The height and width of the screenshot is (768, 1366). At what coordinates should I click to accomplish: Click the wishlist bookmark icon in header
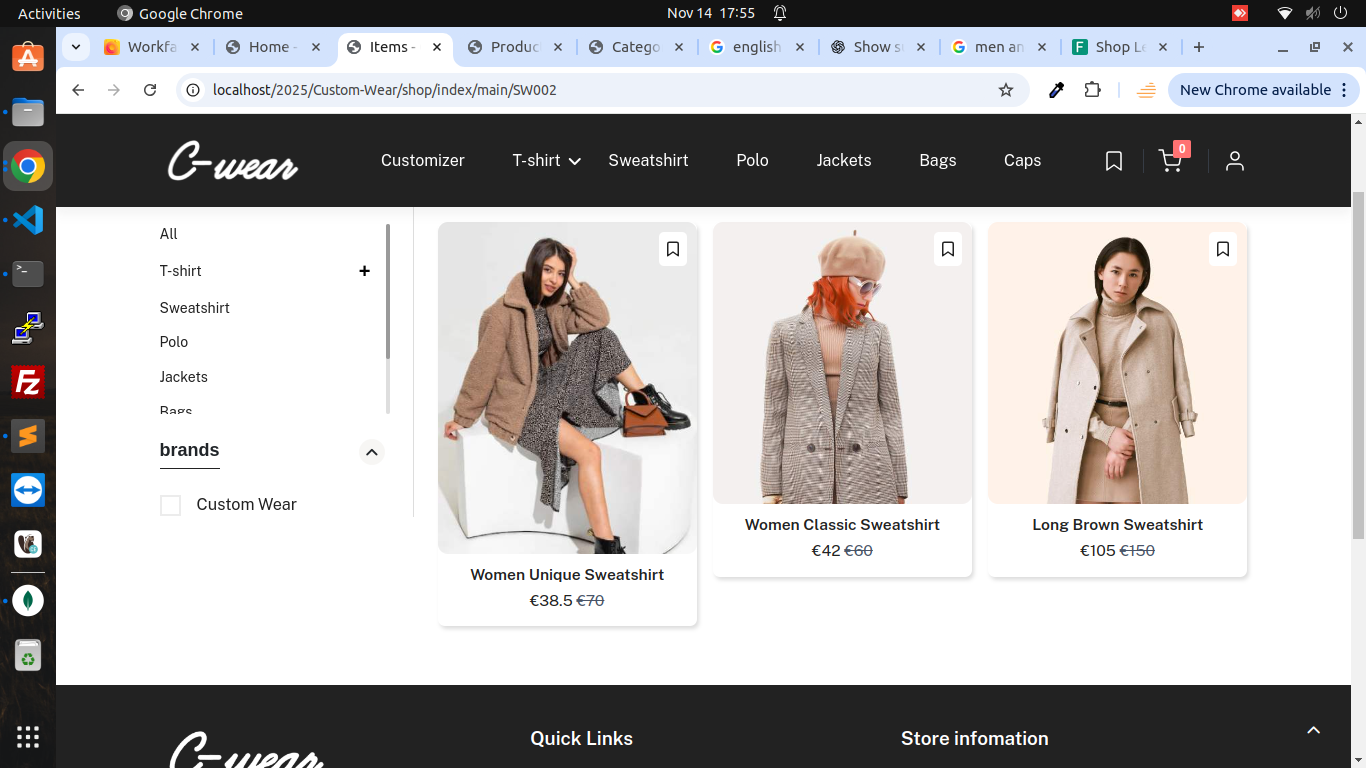[1114, 161]
